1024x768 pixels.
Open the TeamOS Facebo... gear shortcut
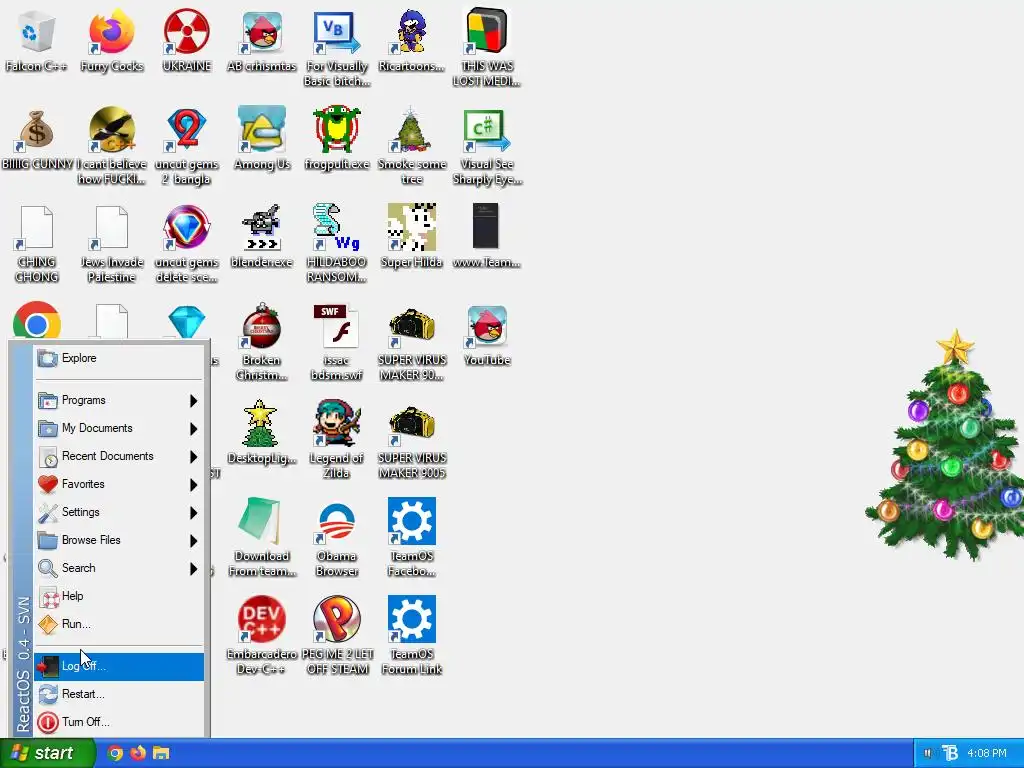[x=411, y=538]
